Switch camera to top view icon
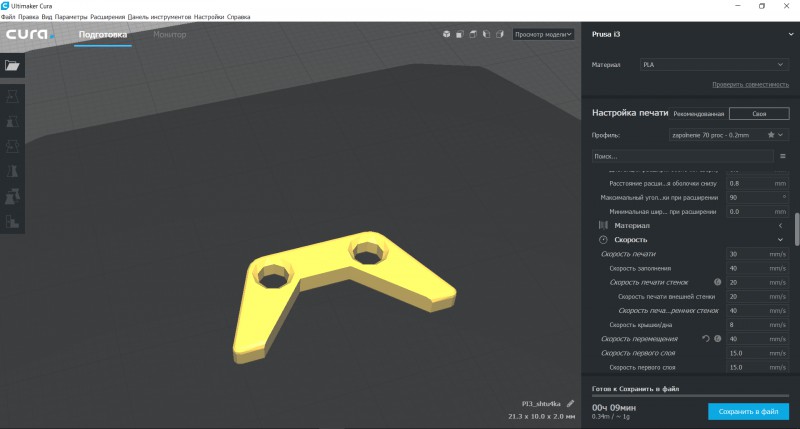Screen dimensions: 800x429 click(473, 34)
